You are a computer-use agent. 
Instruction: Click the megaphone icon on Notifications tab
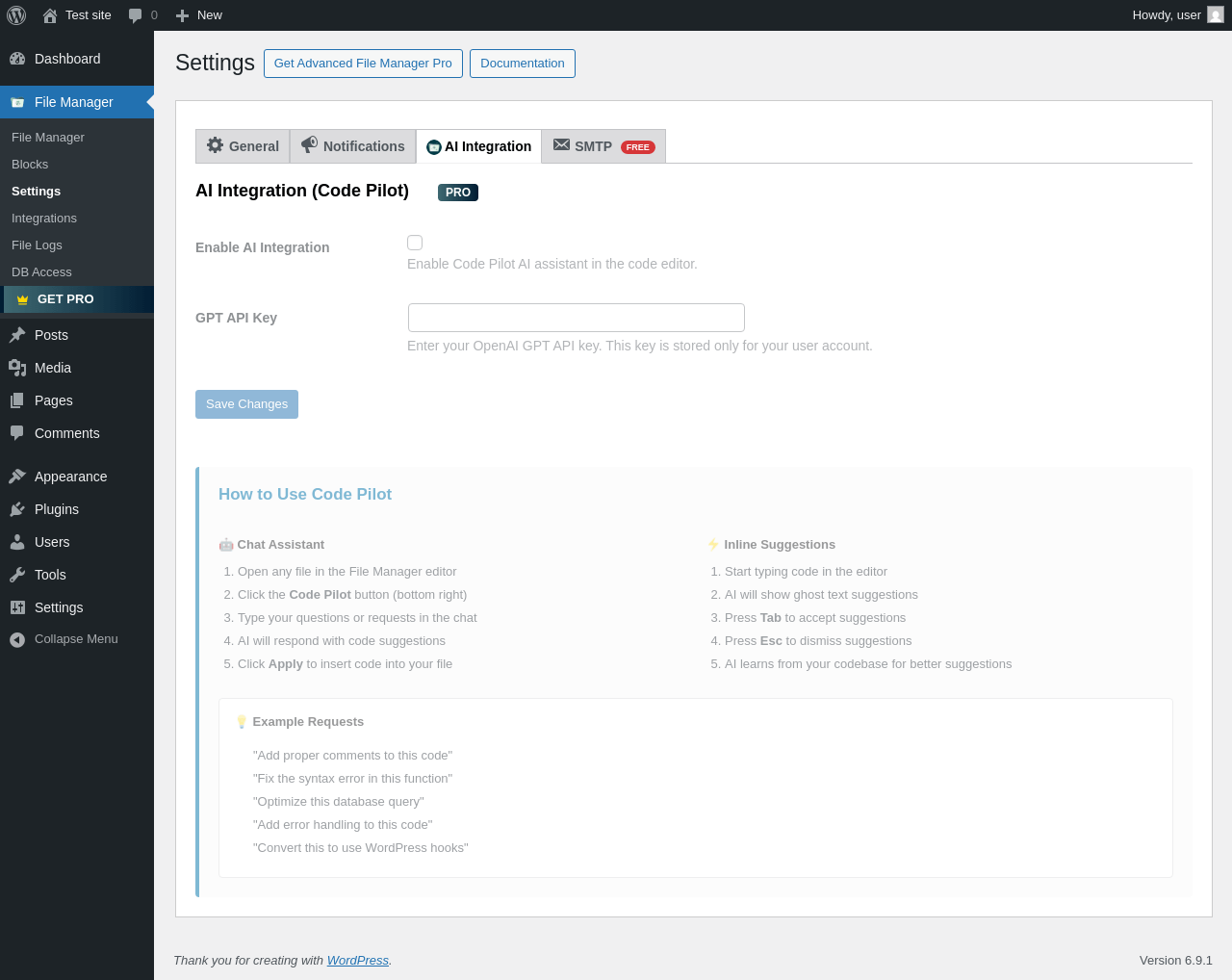[x=309, y=144]
